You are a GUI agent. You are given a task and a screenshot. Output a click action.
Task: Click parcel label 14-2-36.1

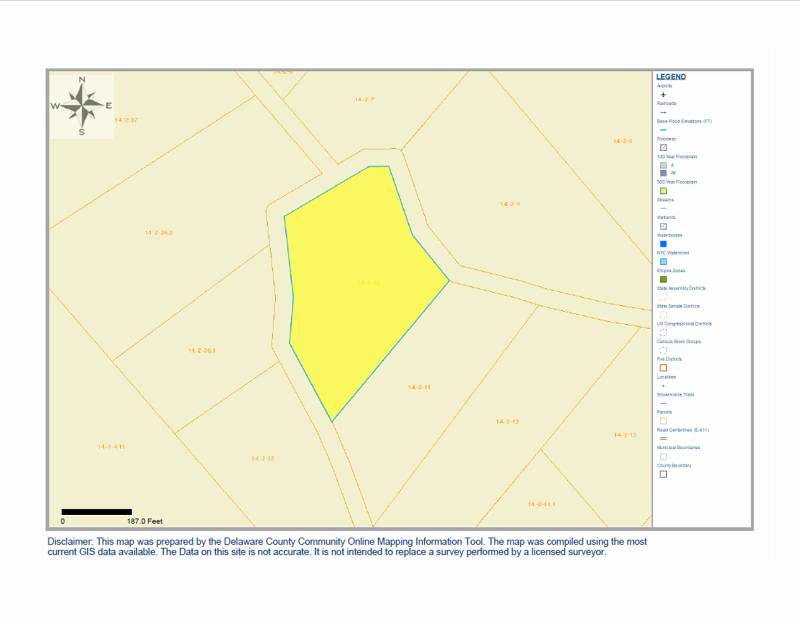[x=202, y=351]
